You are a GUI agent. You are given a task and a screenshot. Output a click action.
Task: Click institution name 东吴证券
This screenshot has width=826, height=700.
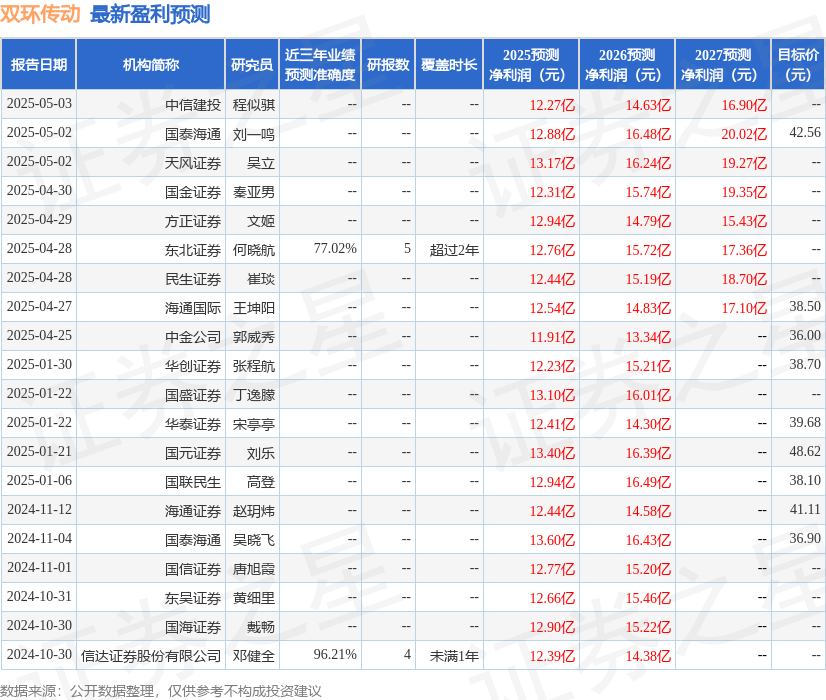tap(193, 597)
